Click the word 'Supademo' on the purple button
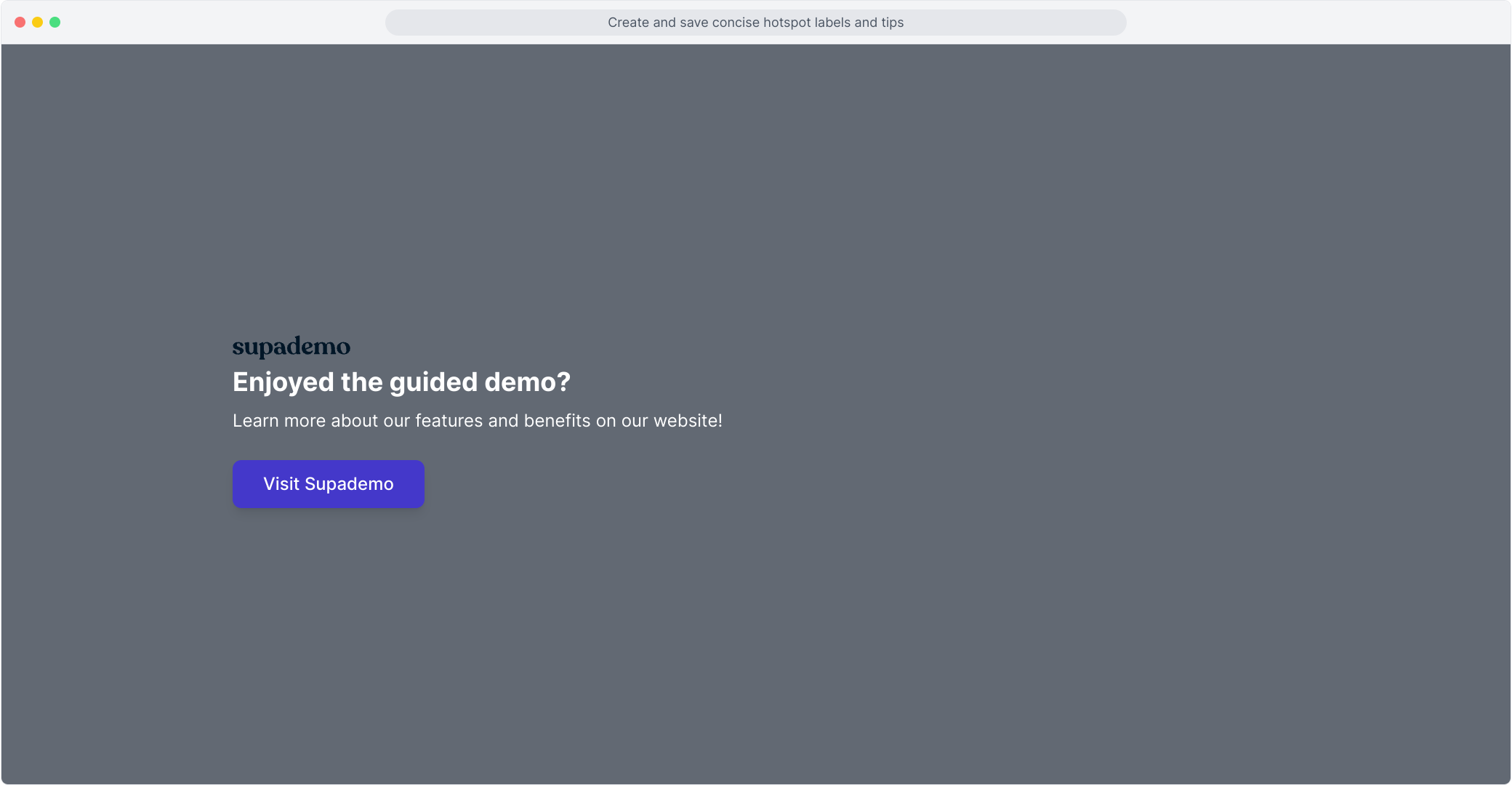Image resolution: width=1512 pixels, height=785 pixels. point(349,484)
